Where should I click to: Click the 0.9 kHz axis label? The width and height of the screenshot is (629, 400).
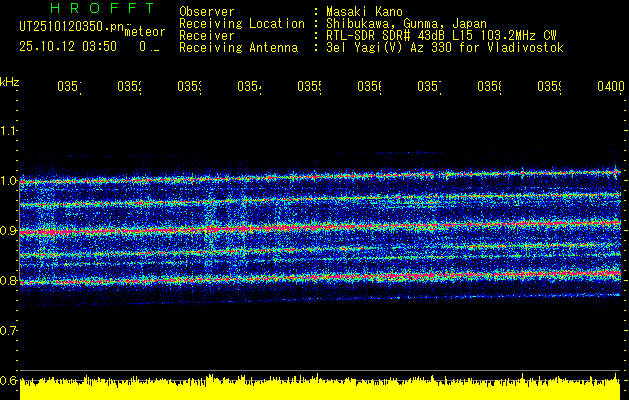pos(8,230)
